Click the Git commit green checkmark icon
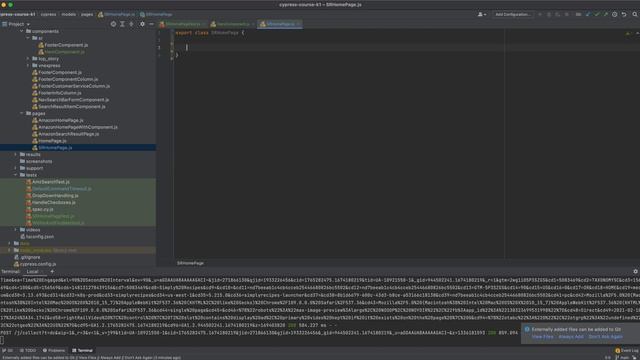The width and height of the screenshot is (640, 360). coord(597,14)
